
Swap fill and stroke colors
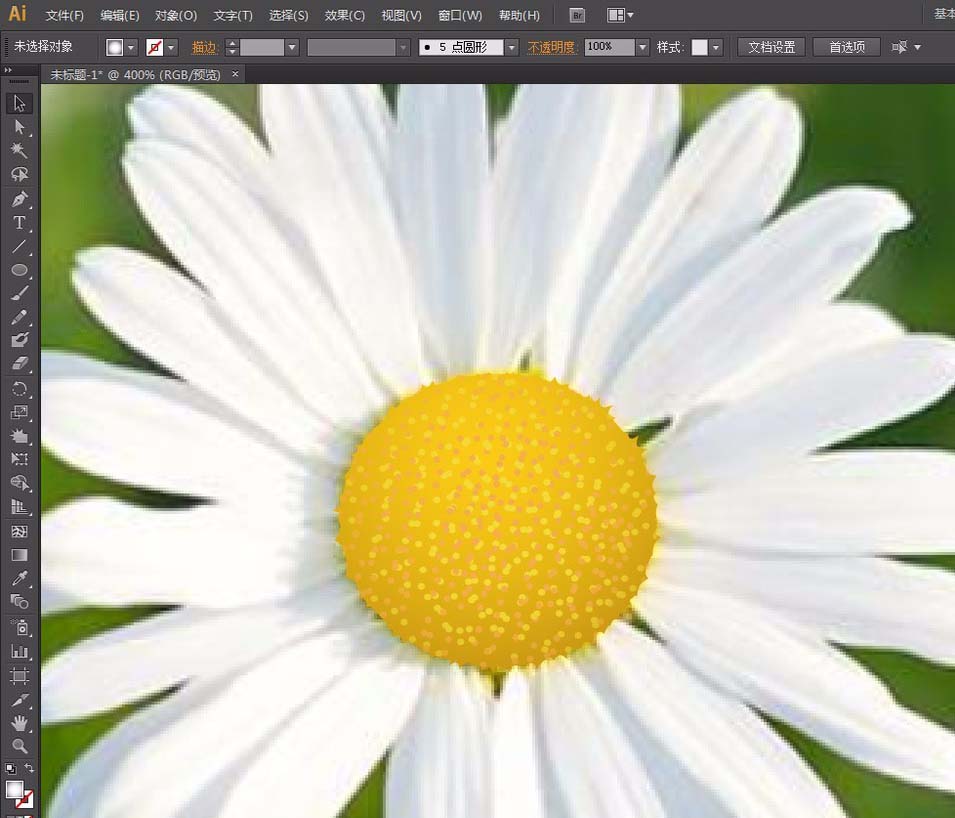pyautogui.click(x=29, y=768)
